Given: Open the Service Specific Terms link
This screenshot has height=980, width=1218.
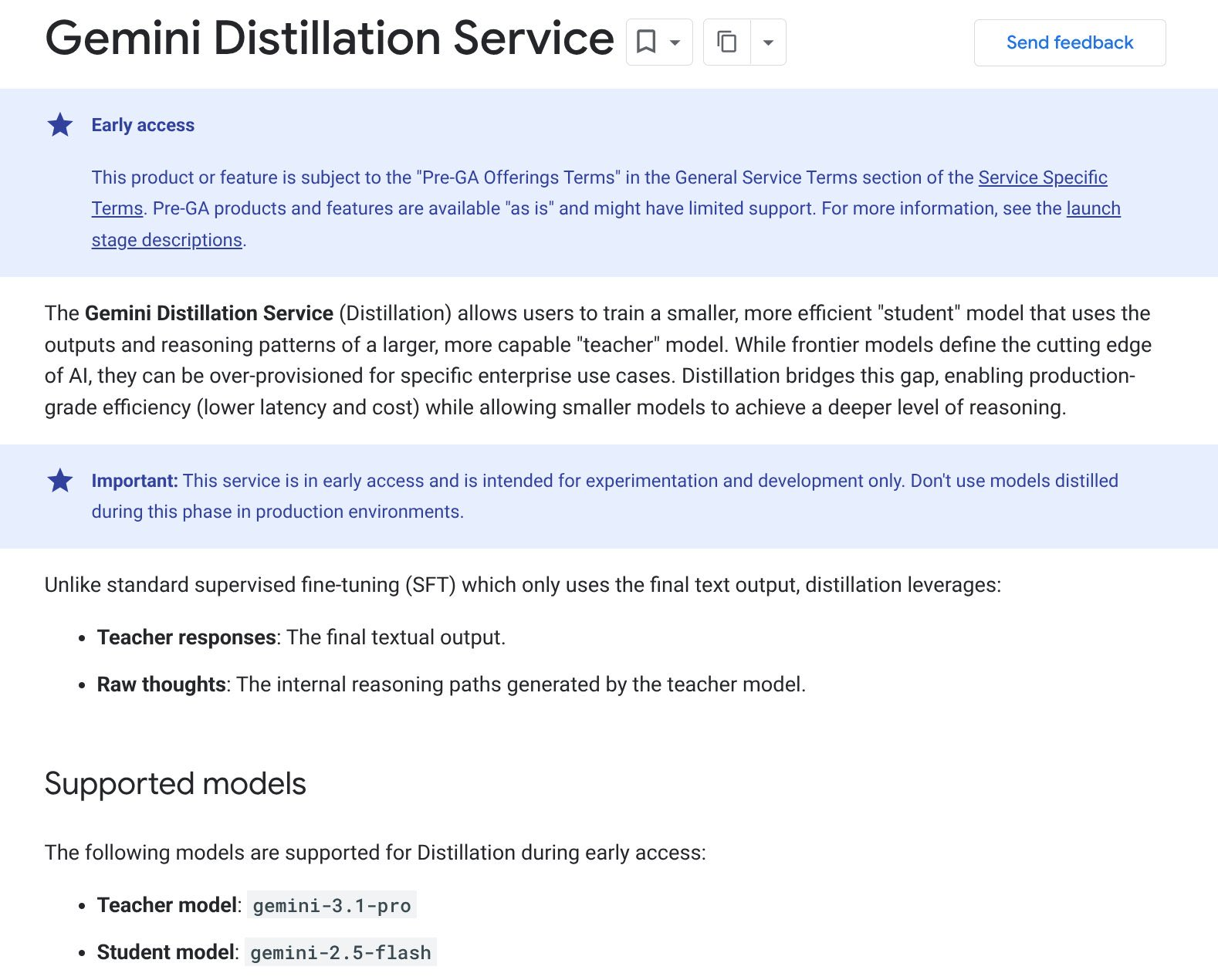Looking at the screenshot, I should (1043, 177).
